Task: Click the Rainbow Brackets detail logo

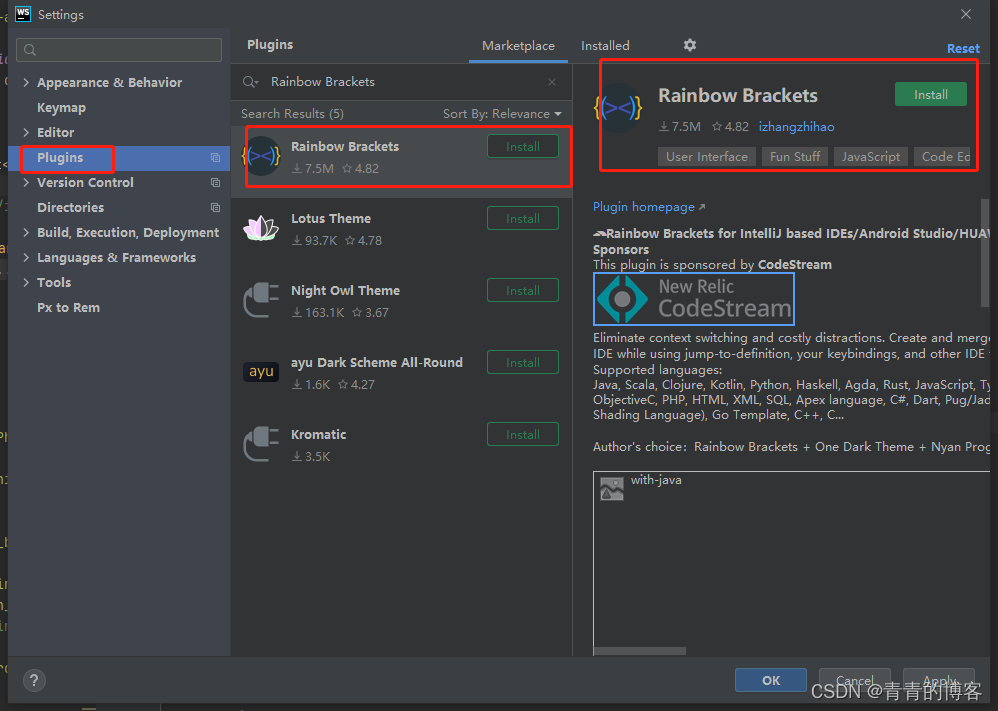Action: [618, 109]
